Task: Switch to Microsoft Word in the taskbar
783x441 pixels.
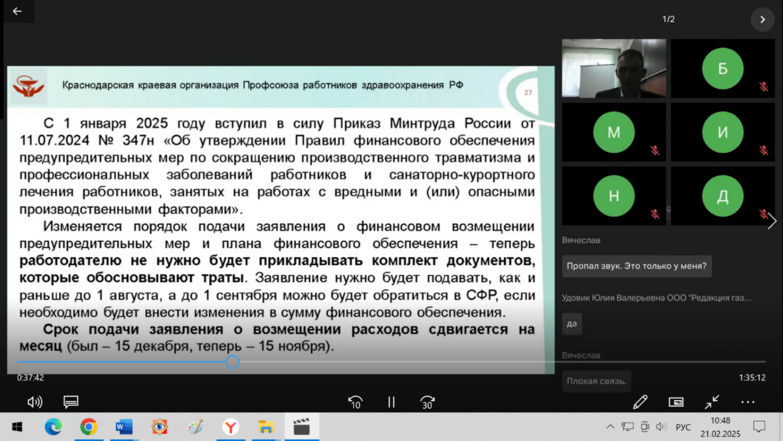Action: (124, 427)
